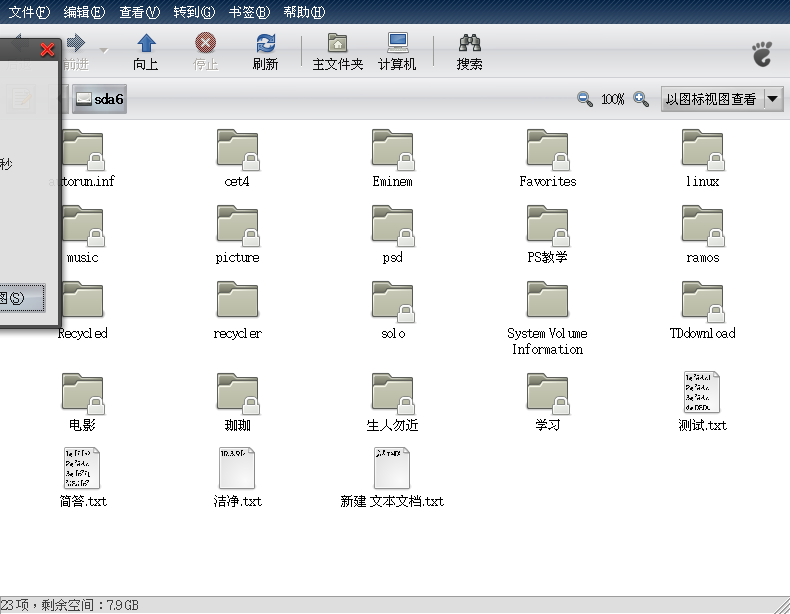Select the TDdownload folder
The height and width of the screenshot is (614, 790).
point(702,311)
